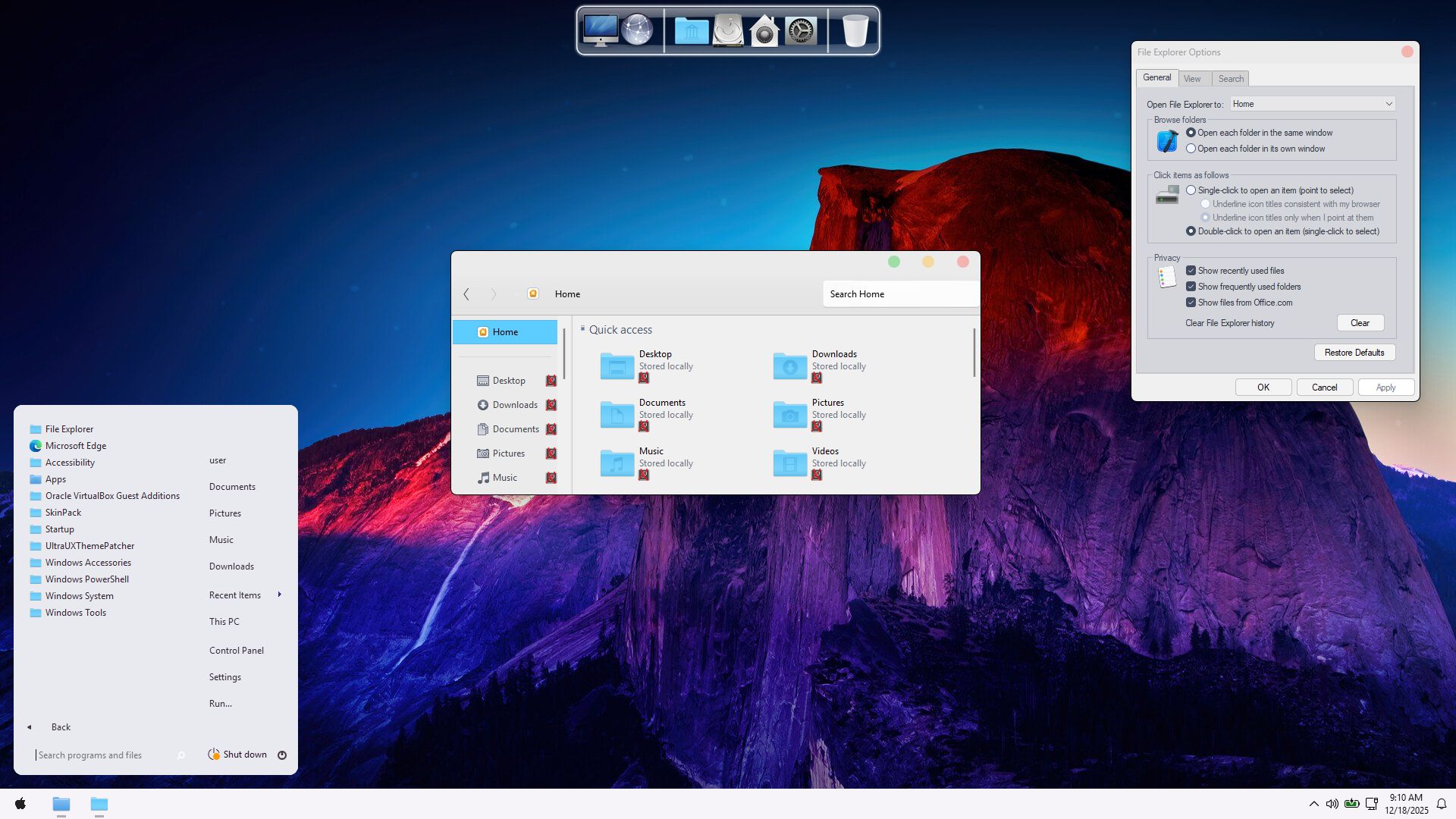Toggle Show files from Office.com checkbox
1456x819 pixels.
pos(1191,303)
